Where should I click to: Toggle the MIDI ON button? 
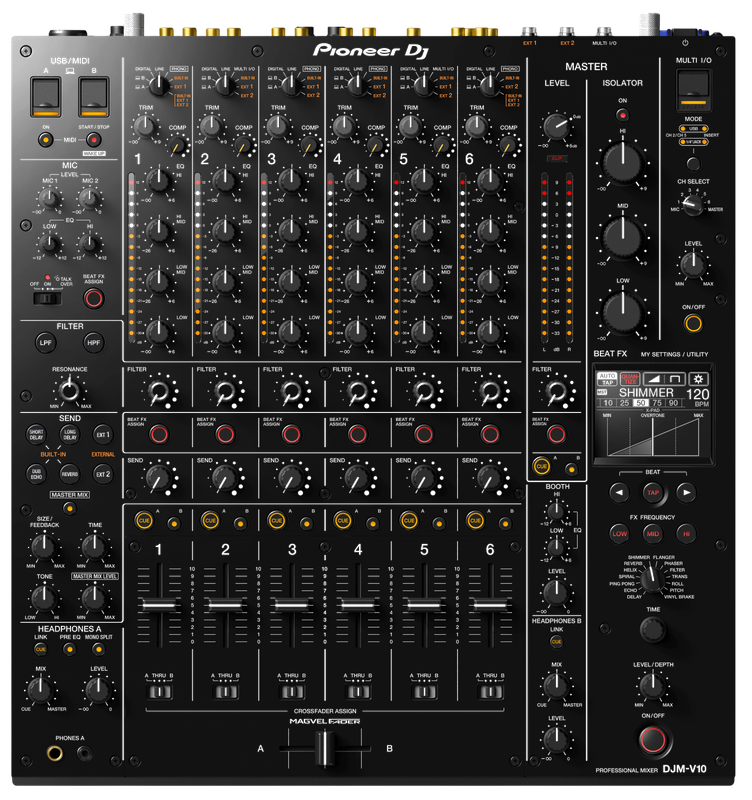pos(45,140)
